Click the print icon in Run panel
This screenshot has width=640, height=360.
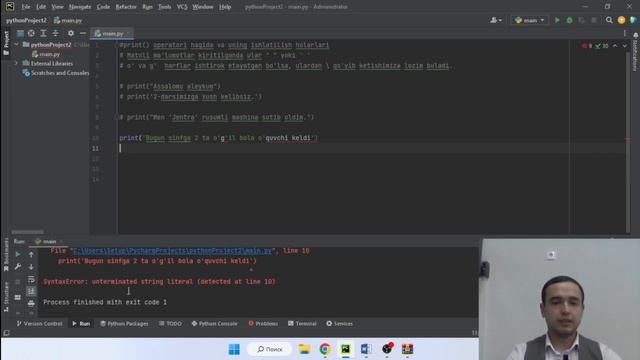31,303
